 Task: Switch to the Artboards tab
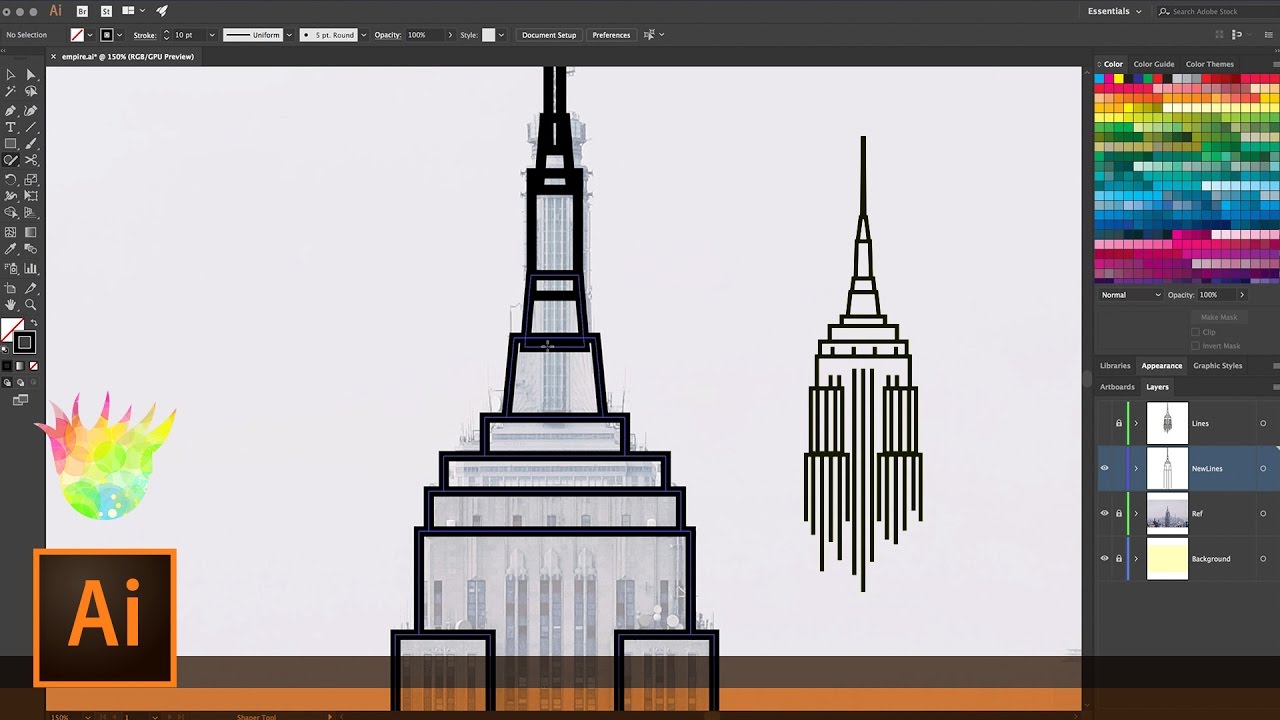(x=1117, y=387)
